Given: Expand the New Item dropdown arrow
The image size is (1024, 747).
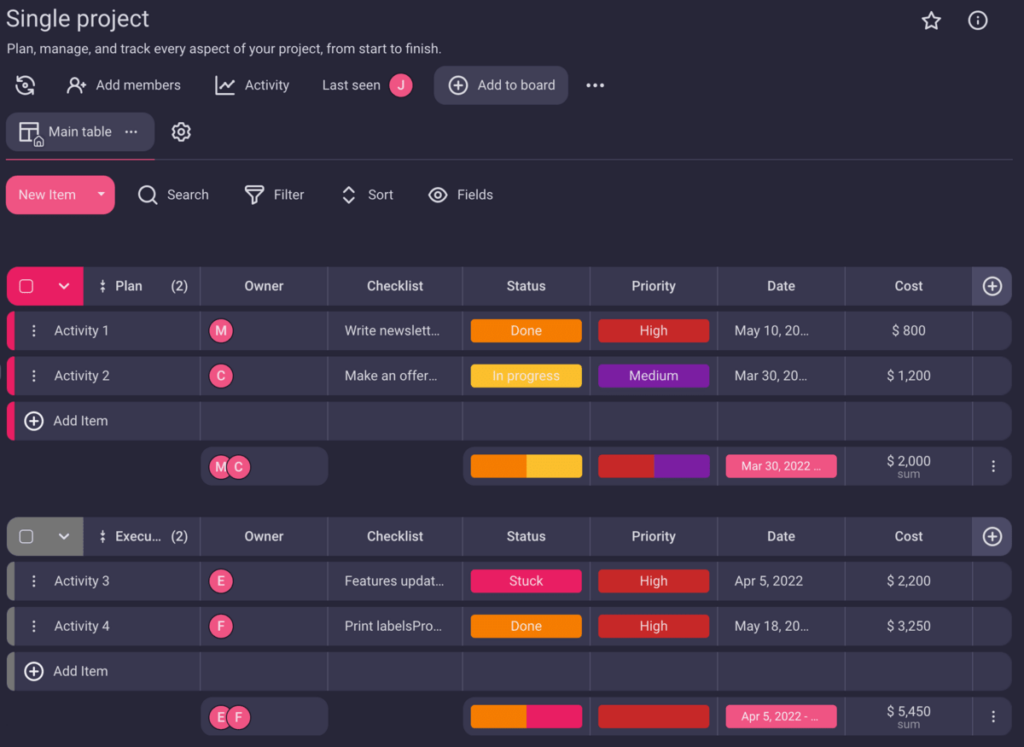Looking at the screenshot, I should [x=101, y=195].
